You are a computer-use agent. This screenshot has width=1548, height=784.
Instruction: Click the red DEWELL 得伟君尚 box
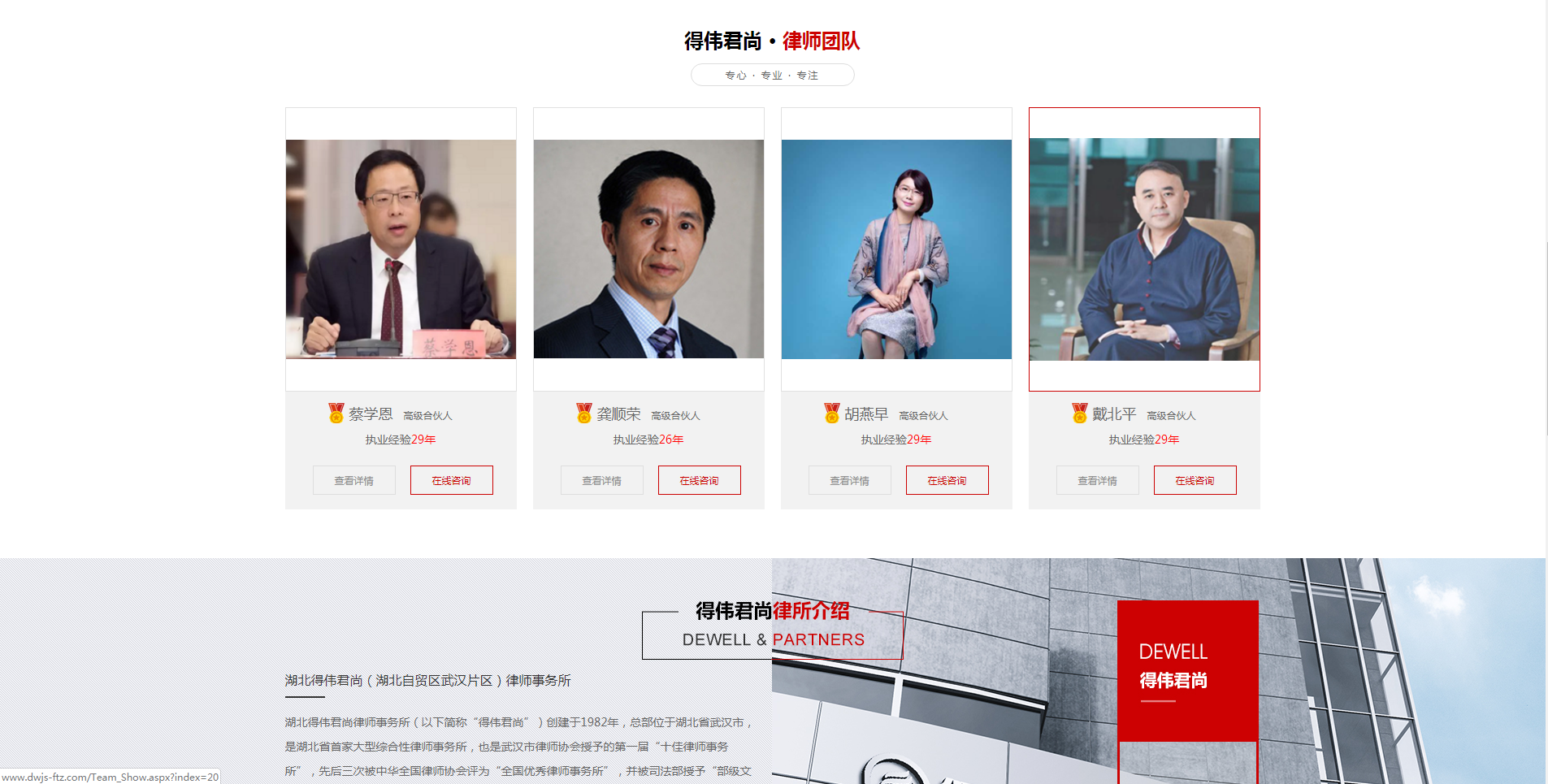coord(1188,671)
